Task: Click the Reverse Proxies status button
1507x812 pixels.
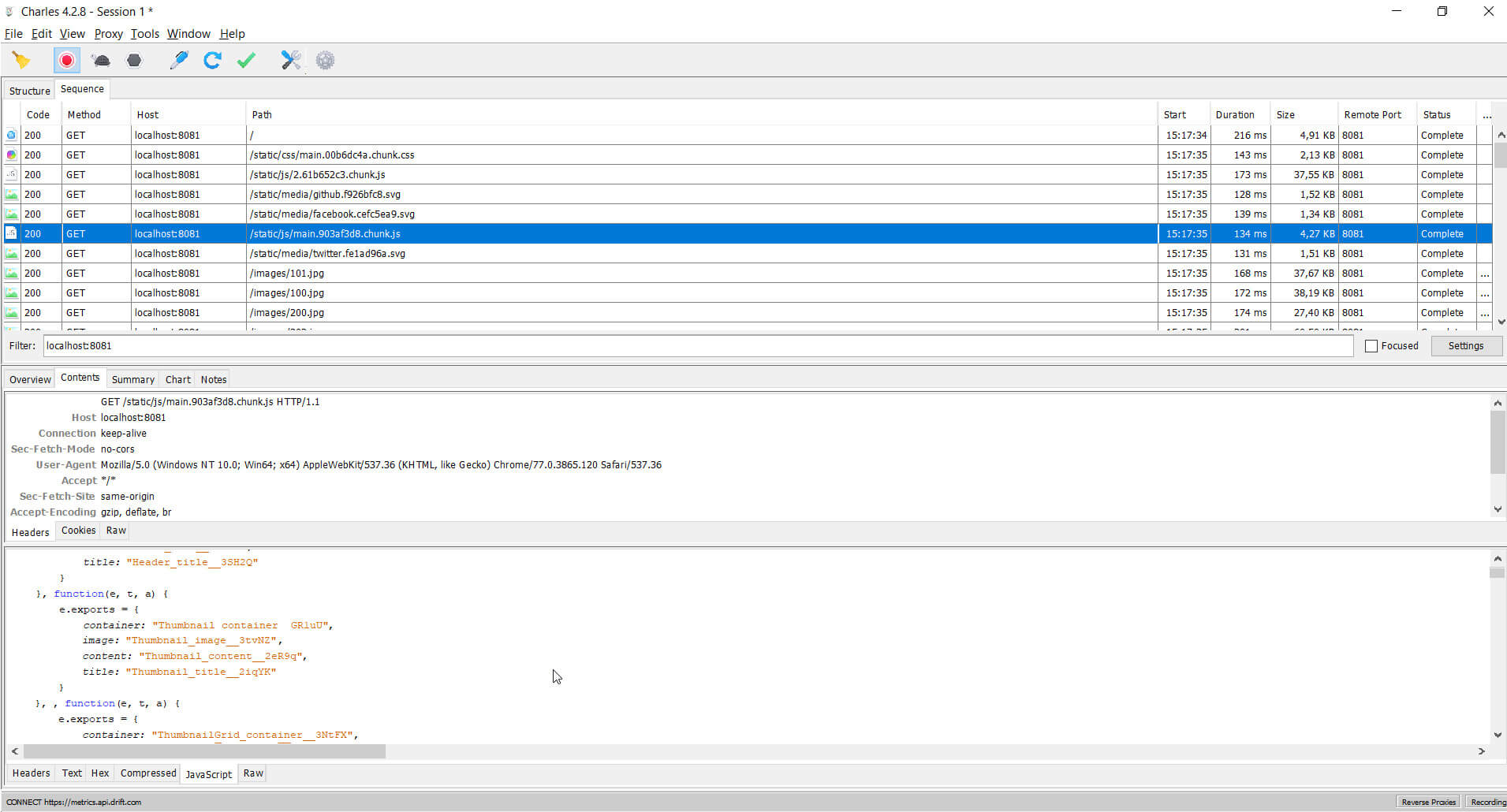Action: click(x=1428, y=802)
